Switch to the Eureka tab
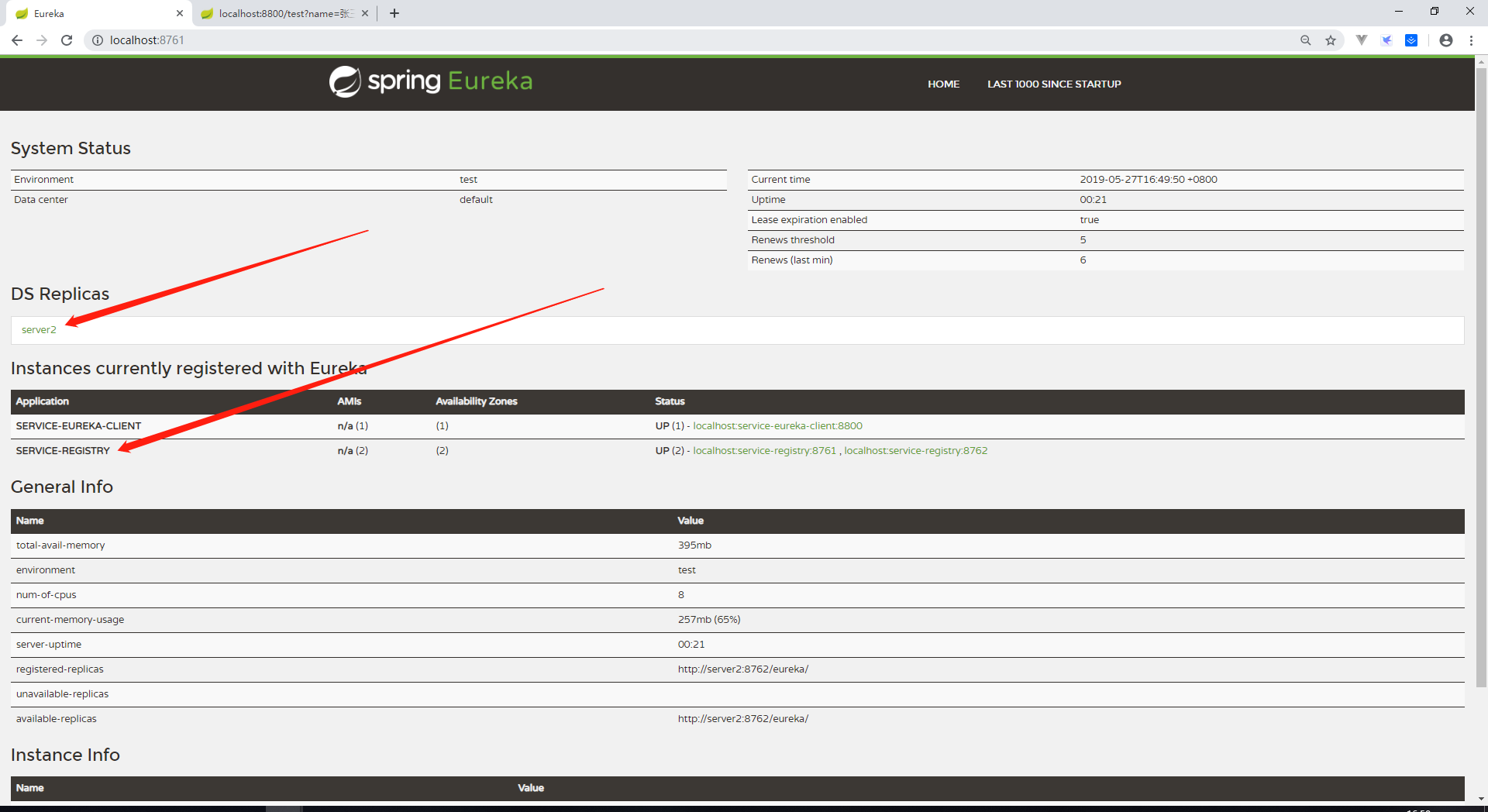The width and height of the screenshot is (1488, 812). [97, 13]
